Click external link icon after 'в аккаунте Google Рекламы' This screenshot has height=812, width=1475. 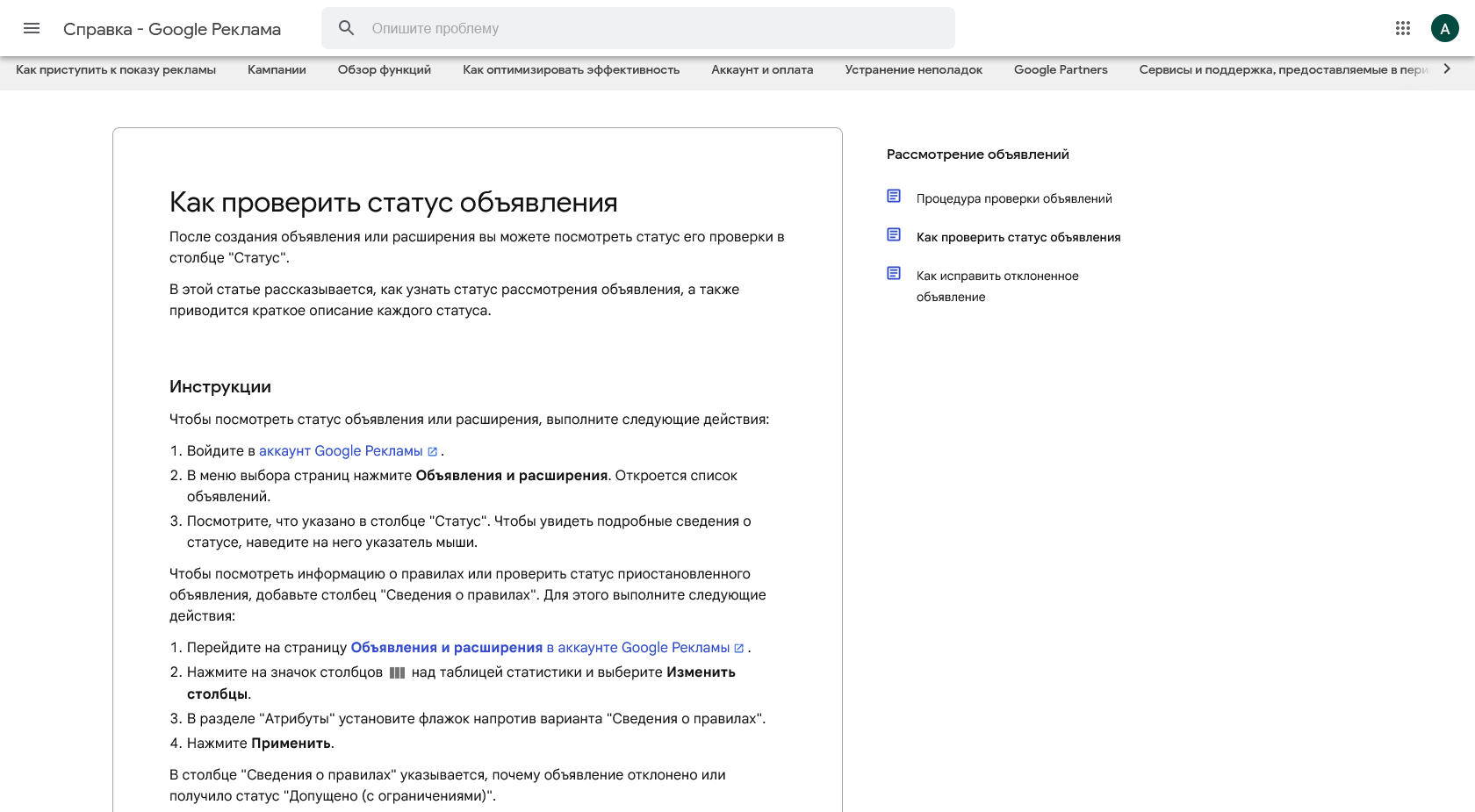point(739,648)
